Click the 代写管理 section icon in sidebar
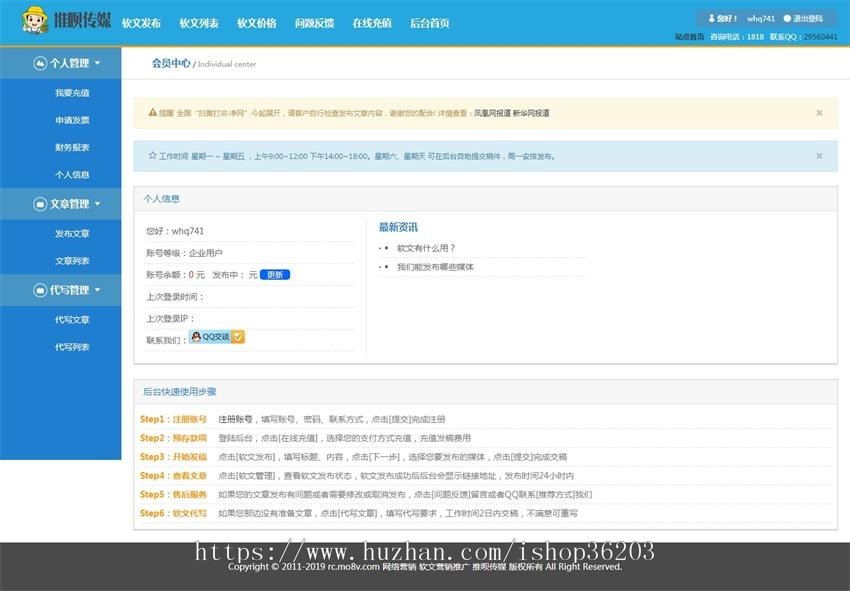 coord(40,288)
